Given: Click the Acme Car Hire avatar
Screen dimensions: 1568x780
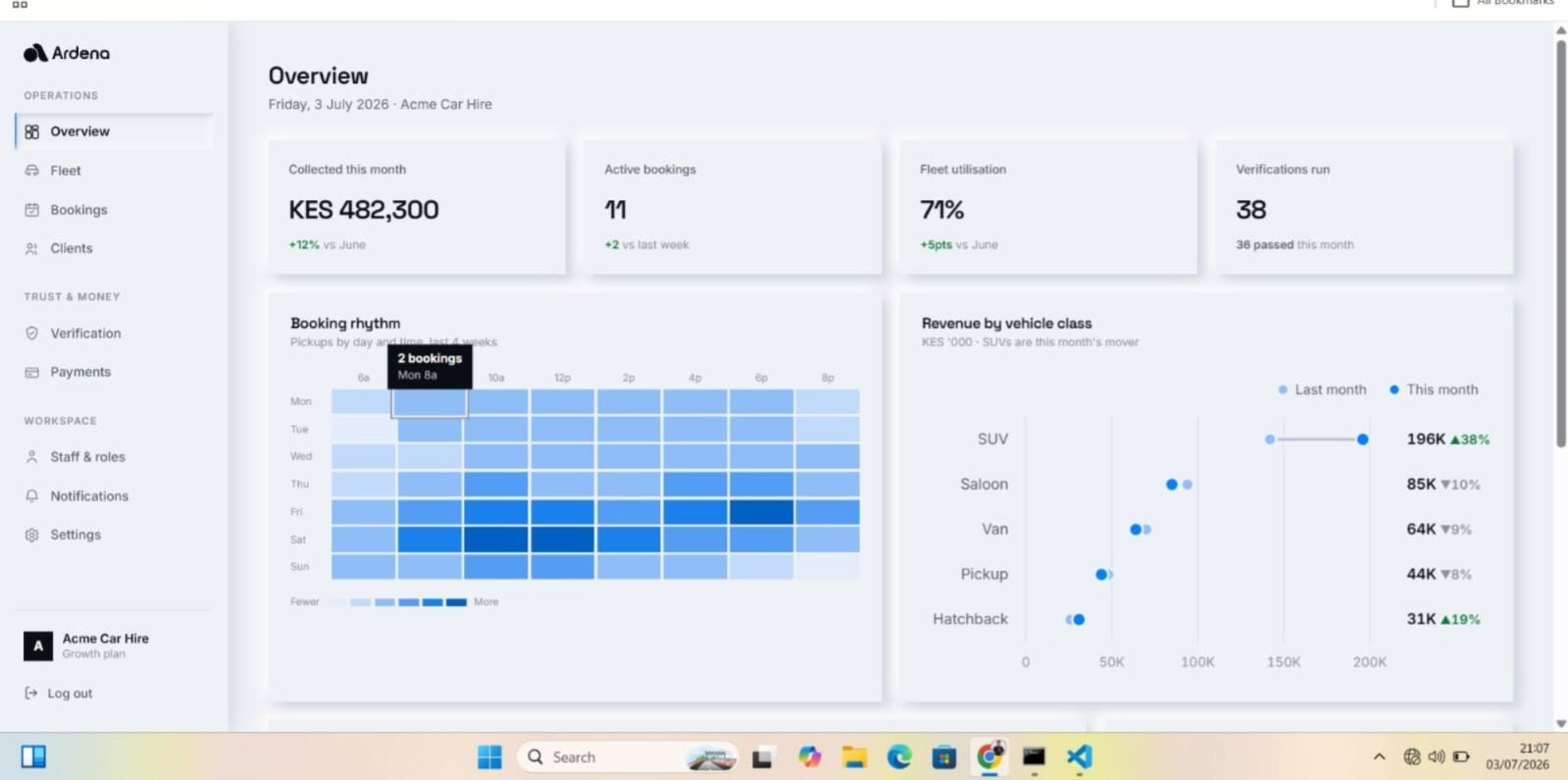Looking at the screenshot, I should [38, 646].
